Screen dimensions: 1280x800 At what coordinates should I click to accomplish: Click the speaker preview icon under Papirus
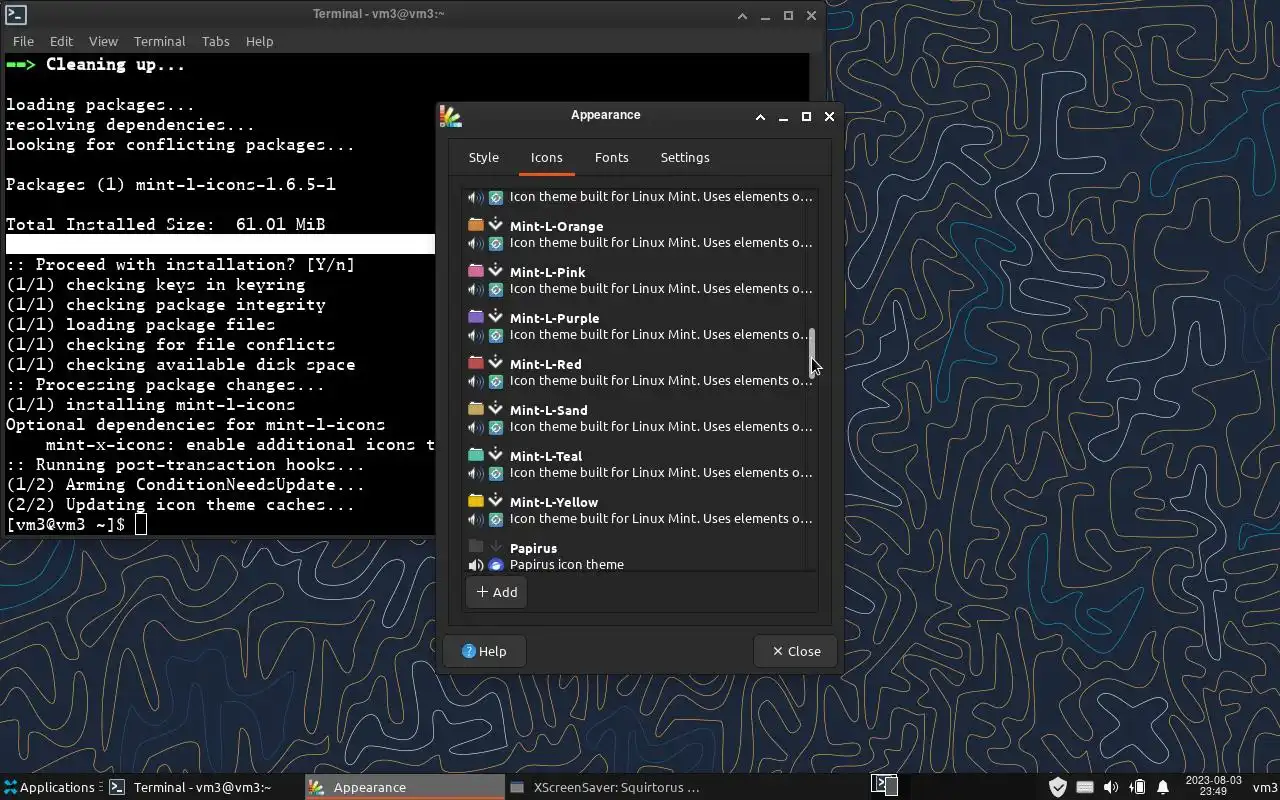pos(476,565)
